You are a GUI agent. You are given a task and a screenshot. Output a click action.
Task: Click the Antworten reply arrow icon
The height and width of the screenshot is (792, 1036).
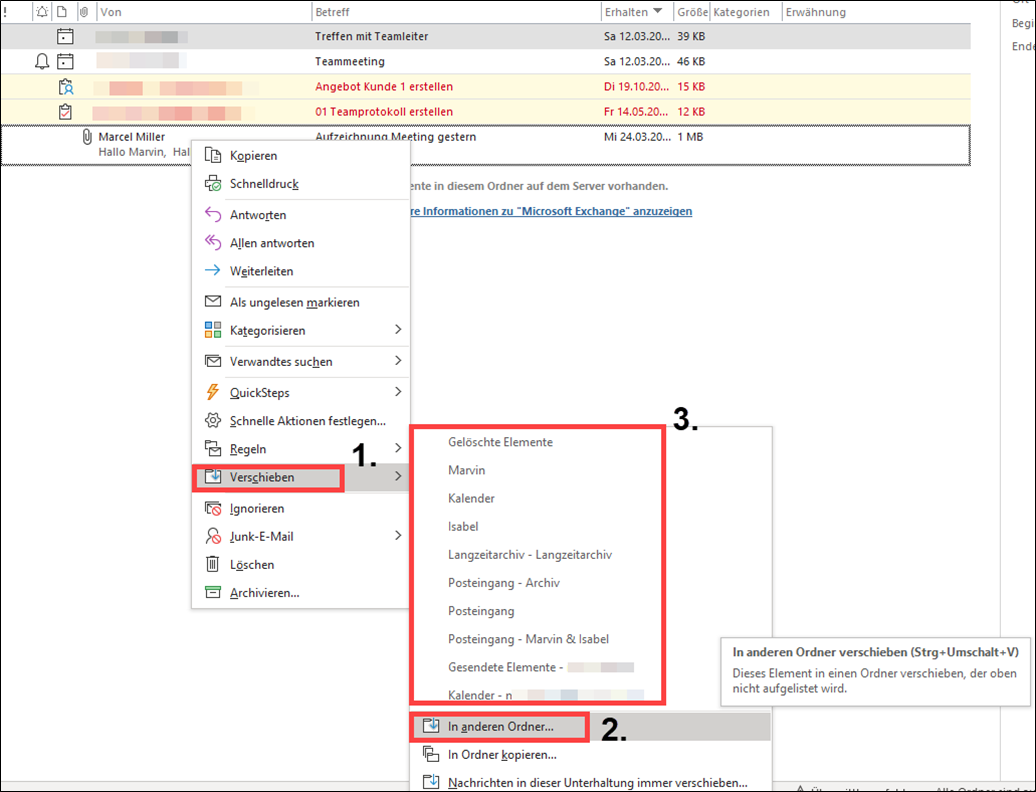point(213,215)
